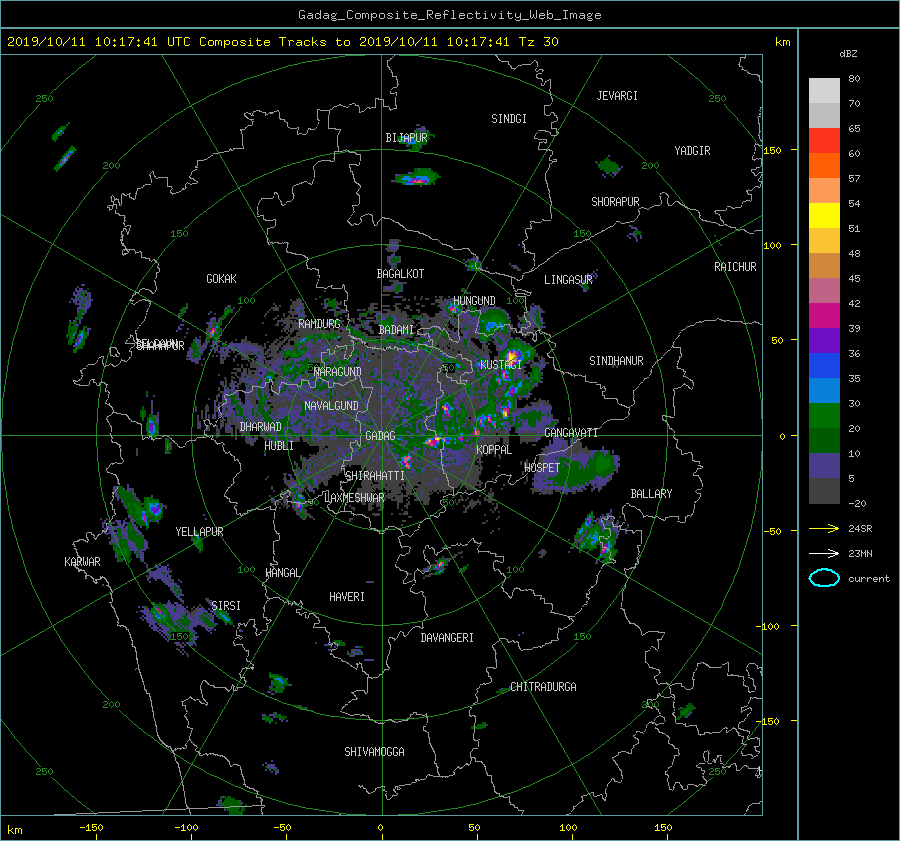
Task: Click the YADGIR city label
Action: [x=692, y=151]
